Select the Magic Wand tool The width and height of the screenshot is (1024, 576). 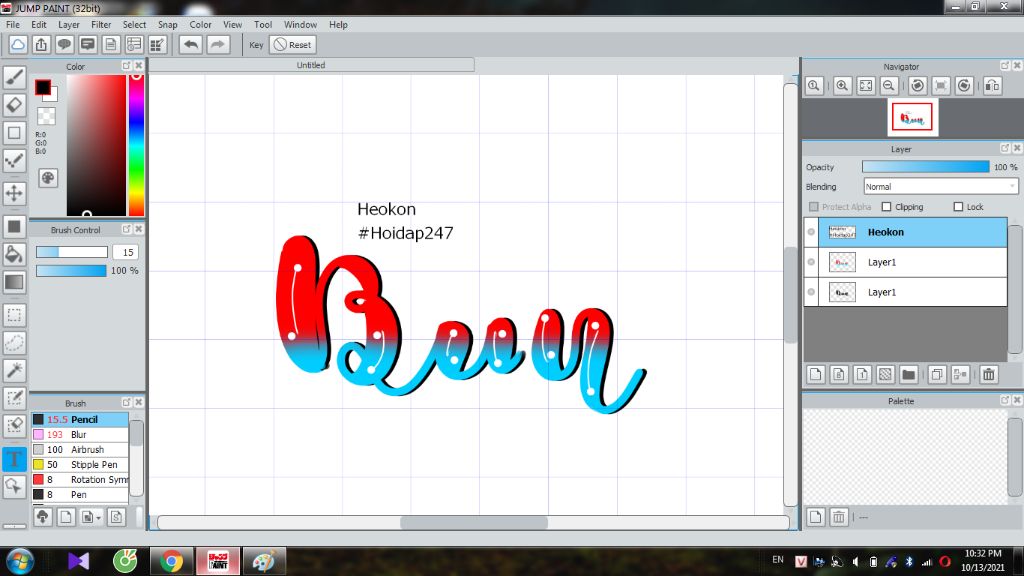tap(14, 370)
